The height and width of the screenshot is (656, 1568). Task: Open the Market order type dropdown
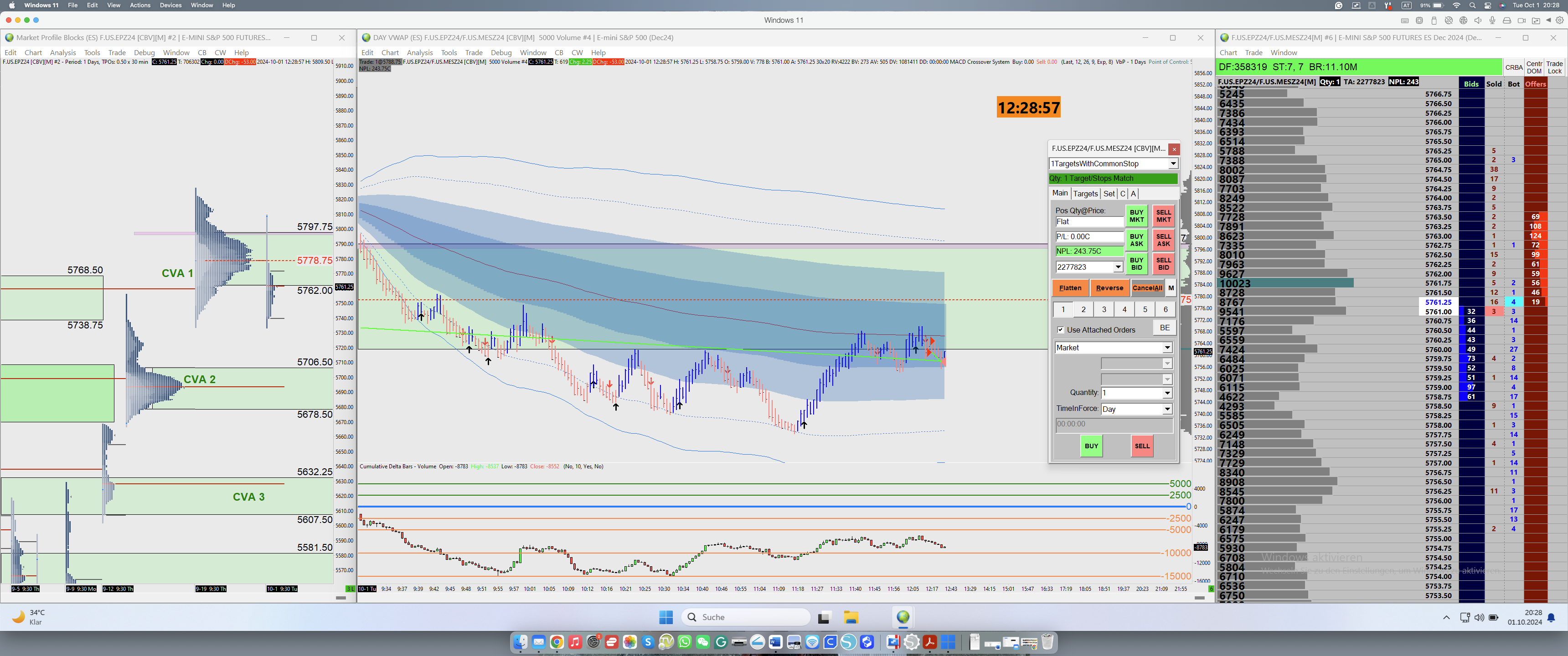(1167, 348)
